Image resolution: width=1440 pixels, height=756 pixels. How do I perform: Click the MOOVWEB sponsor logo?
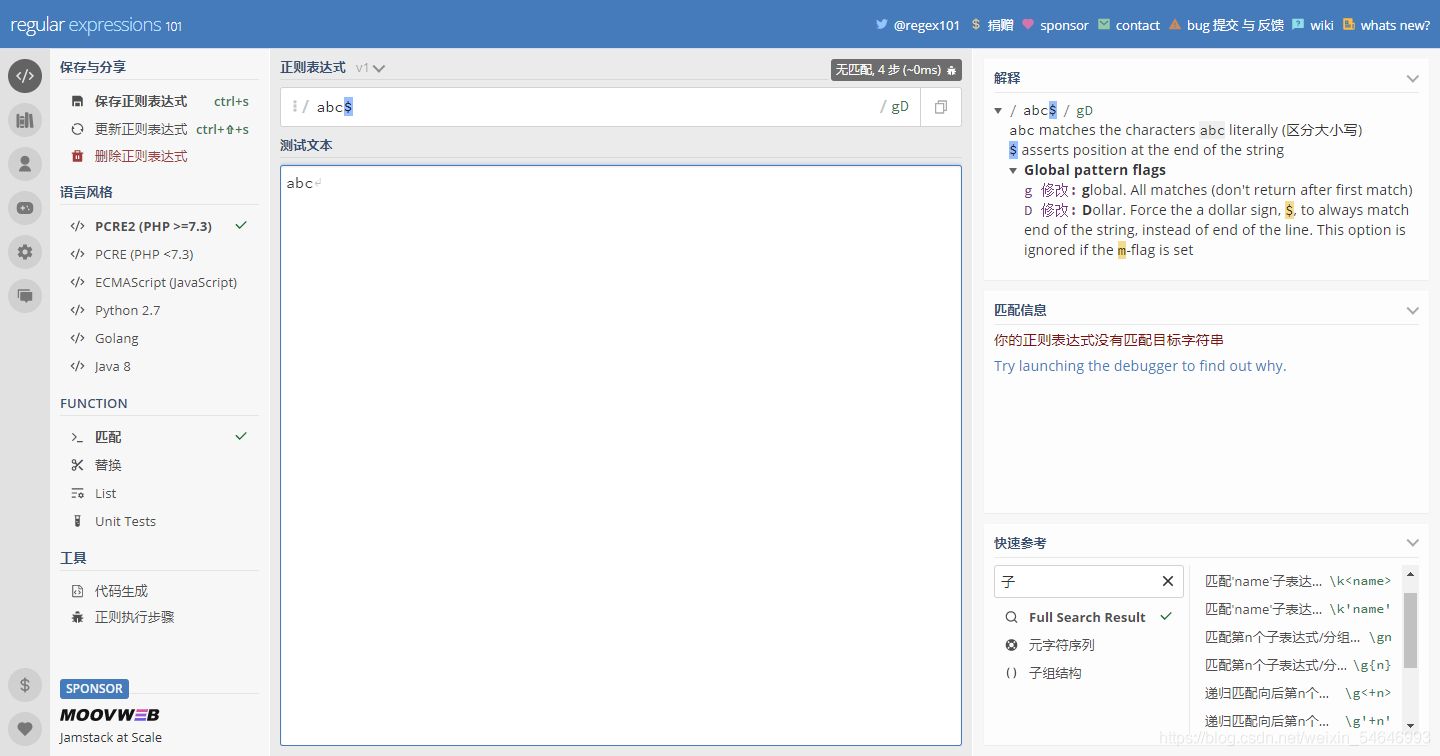[109, 715]
